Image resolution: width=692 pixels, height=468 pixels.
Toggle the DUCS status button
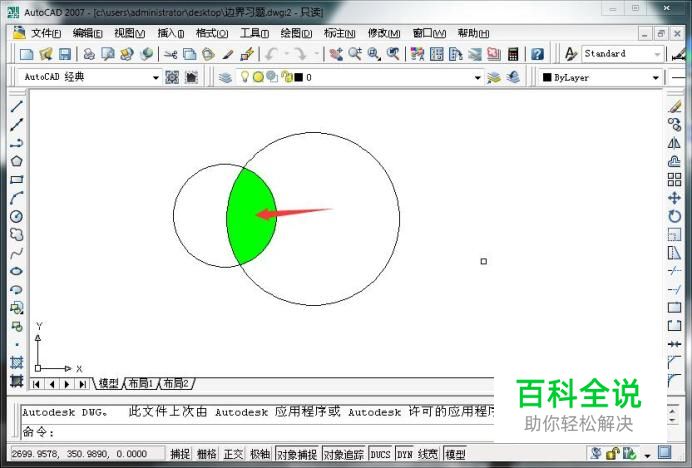[x=380, y=454]
